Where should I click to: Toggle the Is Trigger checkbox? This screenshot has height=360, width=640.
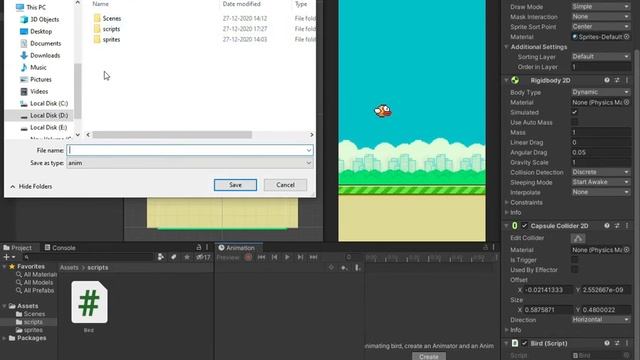[x=574, y=260]
